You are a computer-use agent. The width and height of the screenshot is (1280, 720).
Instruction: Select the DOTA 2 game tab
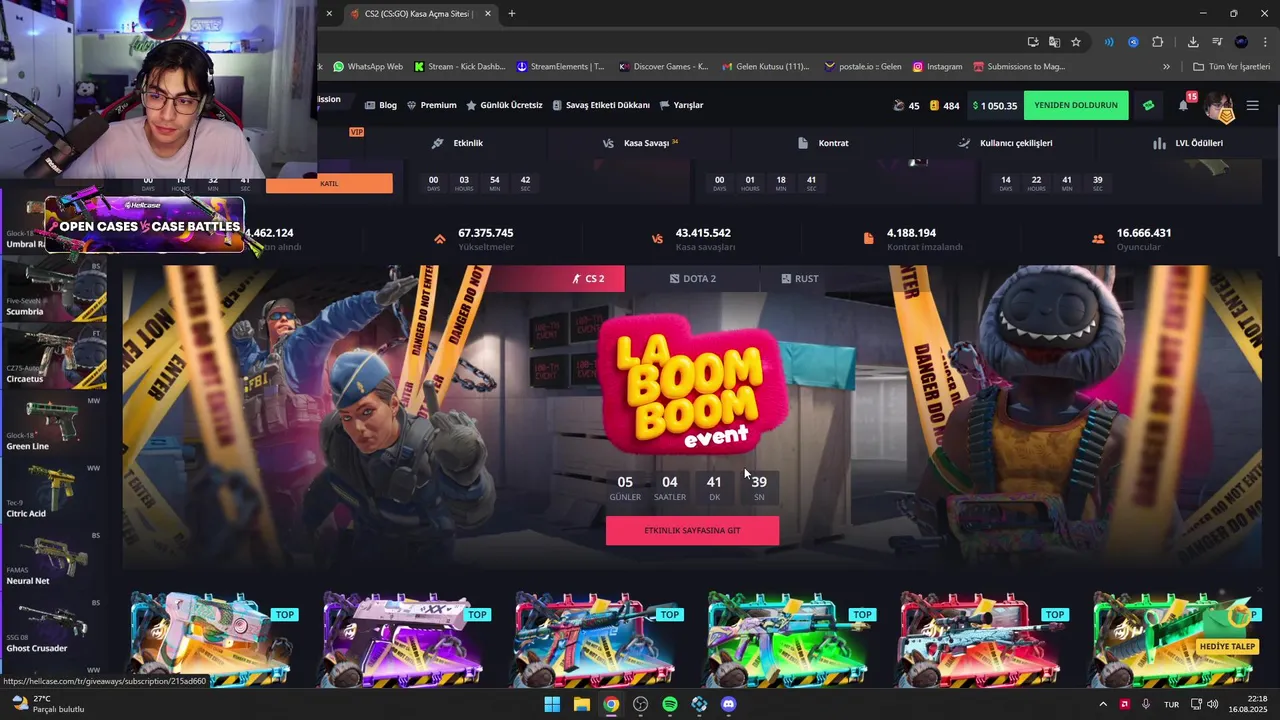click(x=692, y=279)
